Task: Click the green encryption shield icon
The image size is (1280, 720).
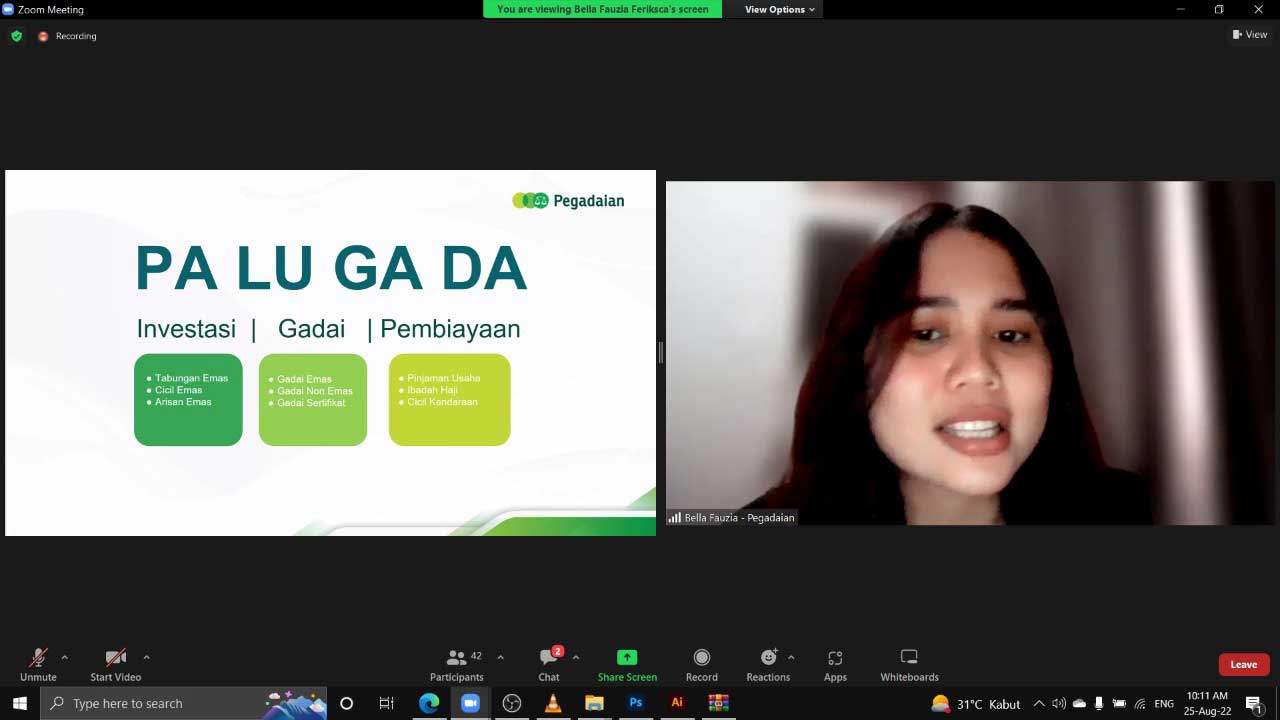Action: click(x=16, y=36)
